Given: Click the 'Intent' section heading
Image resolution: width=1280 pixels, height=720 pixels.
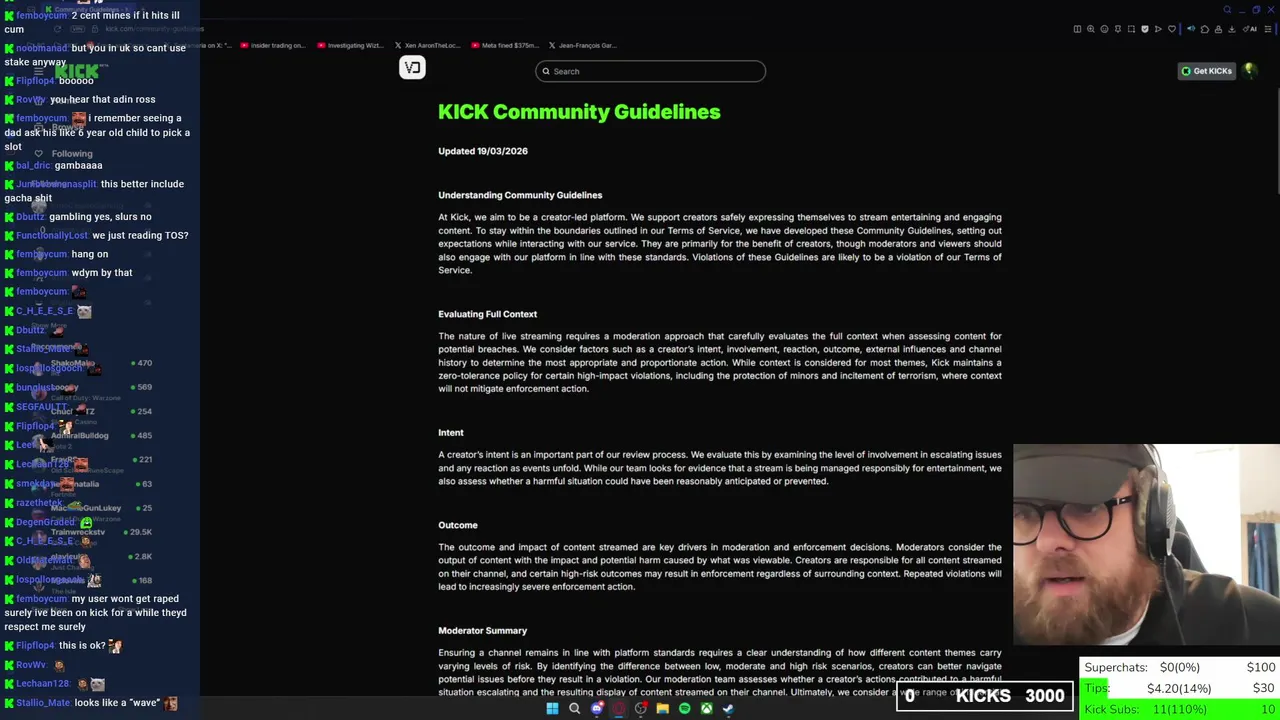Looking at the screenshot, I should 451,433.
